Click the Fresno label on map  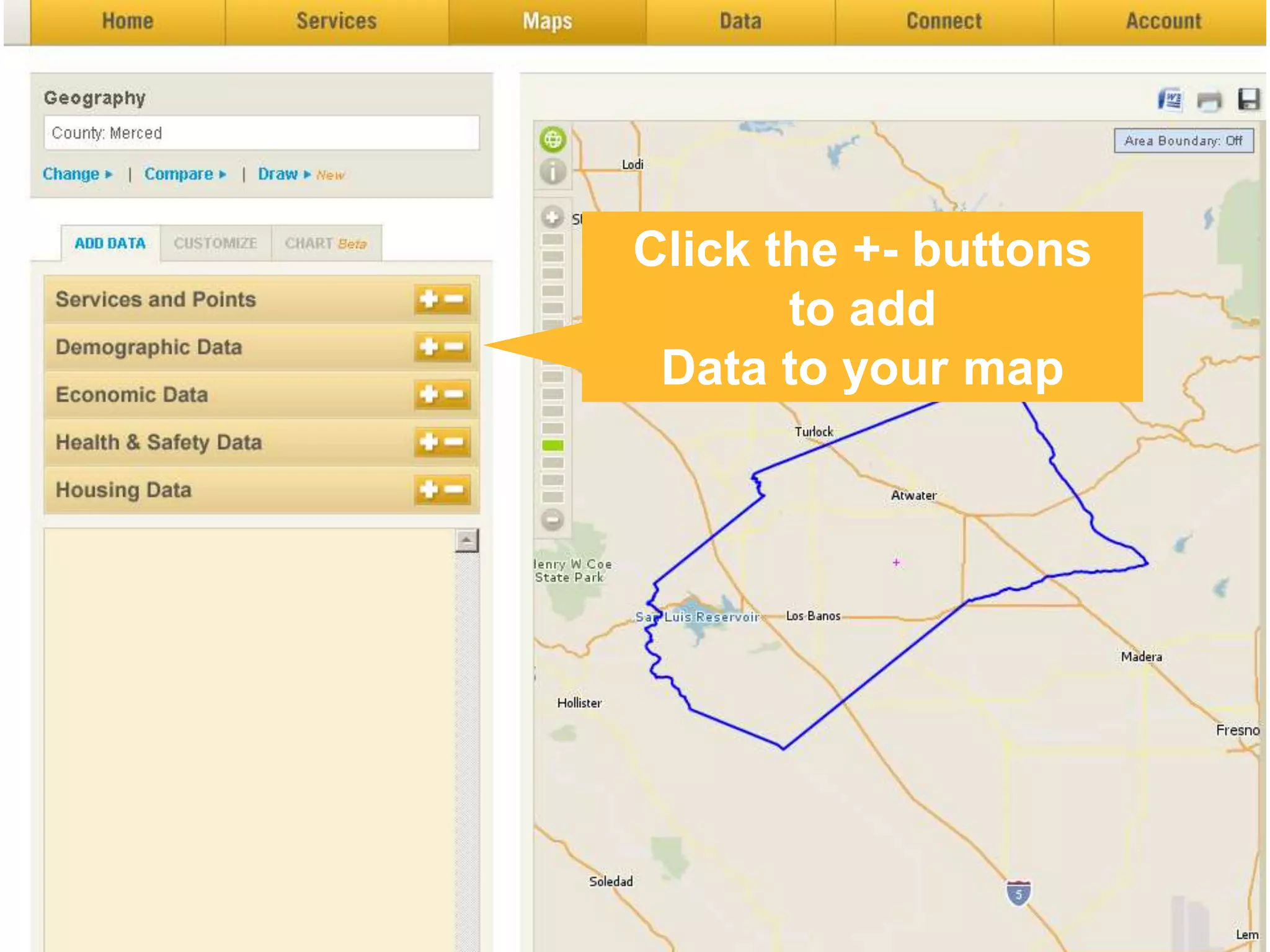click(1237, 730)
